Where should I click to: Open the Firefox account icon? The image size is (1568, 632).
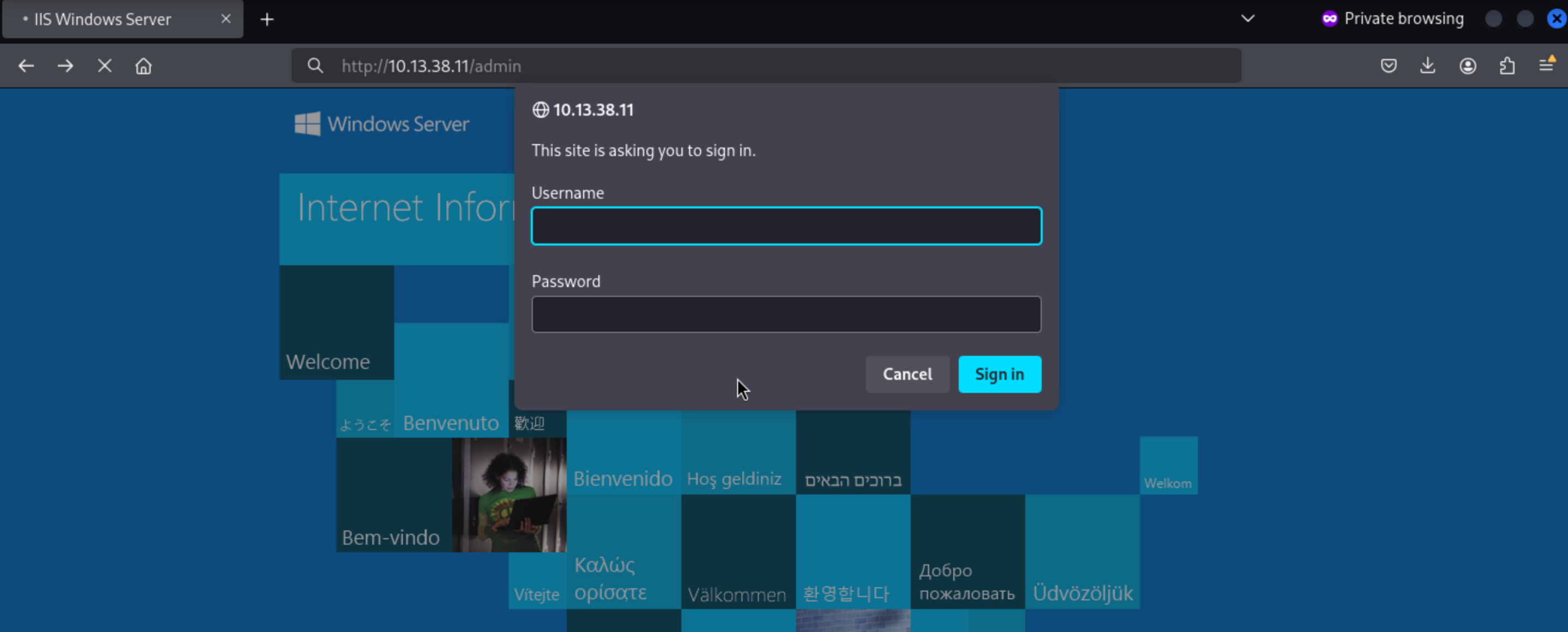1468,65
